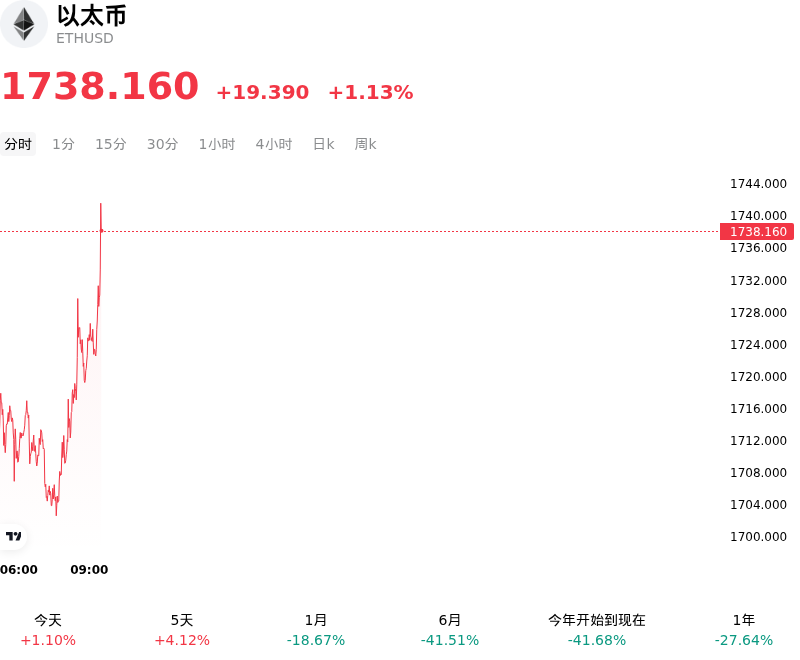Click the 今天 +1.10% performance range

[48, 630]
